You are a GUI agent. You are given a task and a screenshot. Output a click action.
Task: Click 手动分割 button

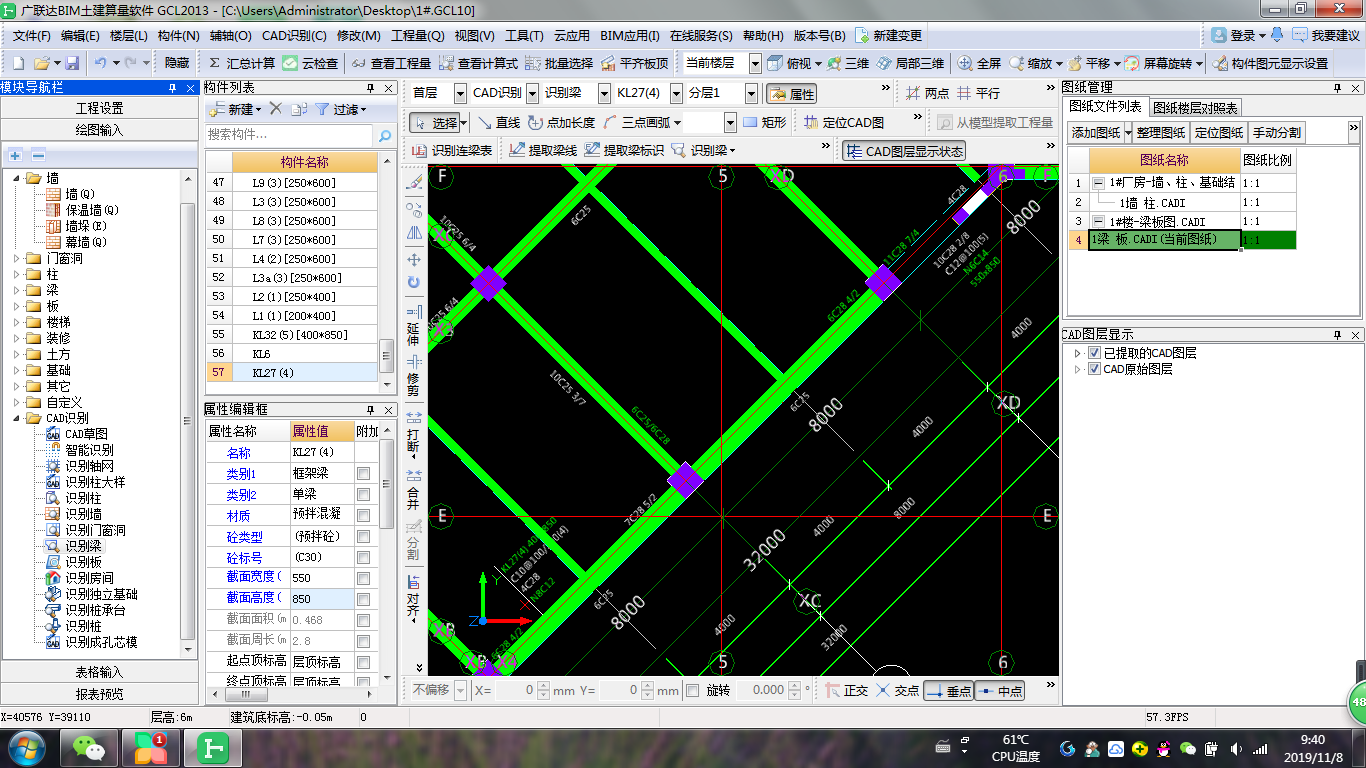pyautogui.click(x=1277, y=132)
